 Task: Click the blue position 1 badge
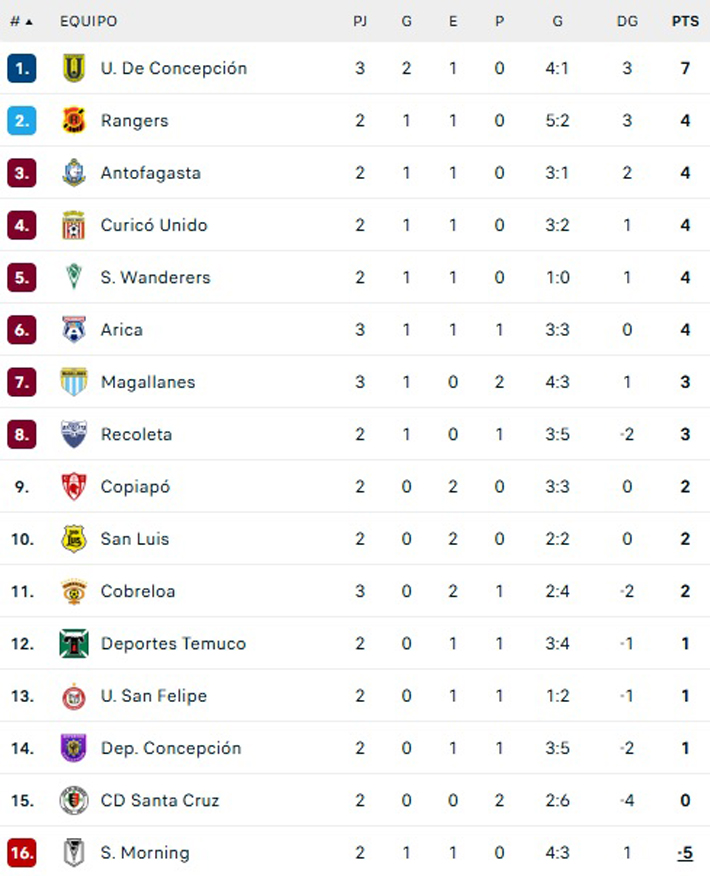21,68
